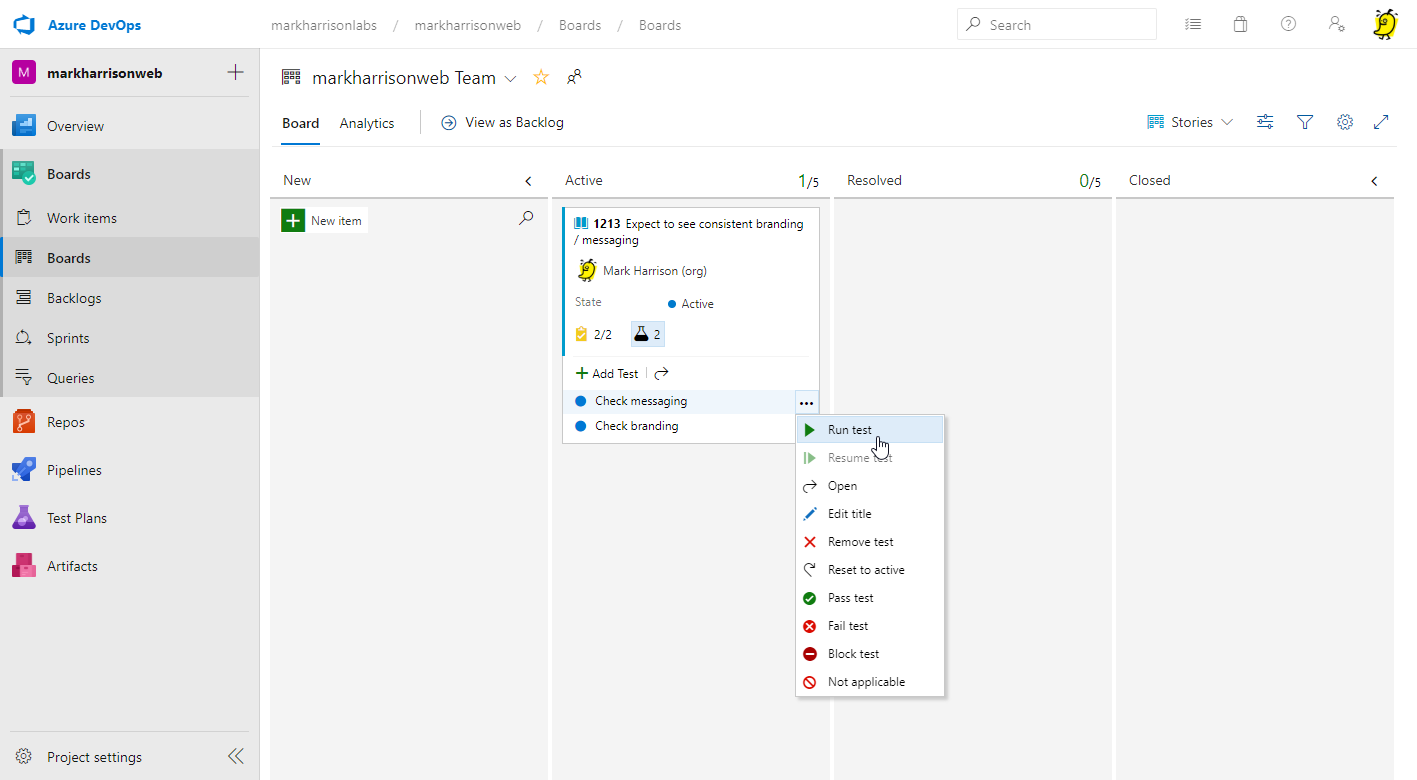Click the New item button

[325, 220]
